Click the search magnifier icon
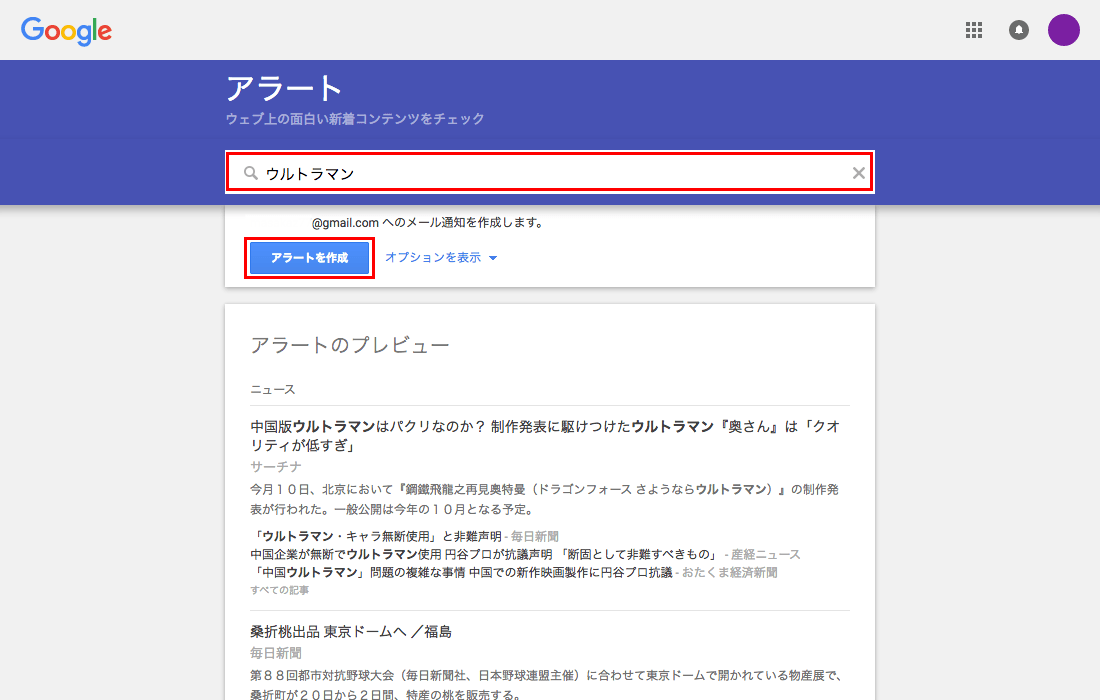Viewport: 1100px width, 700px height. [250, 173]
